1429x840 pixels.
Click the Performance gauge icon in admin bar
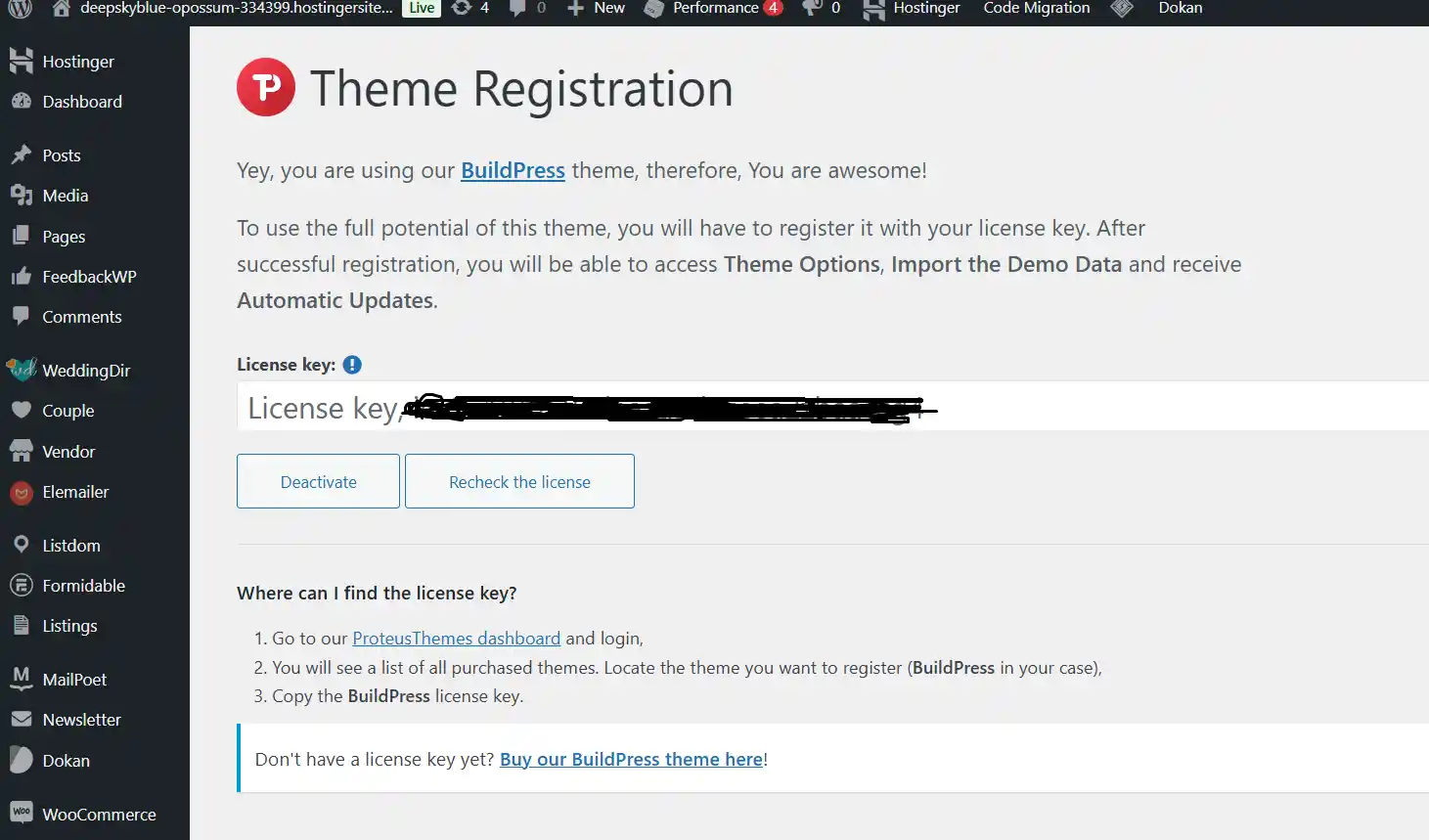[654, 8]
